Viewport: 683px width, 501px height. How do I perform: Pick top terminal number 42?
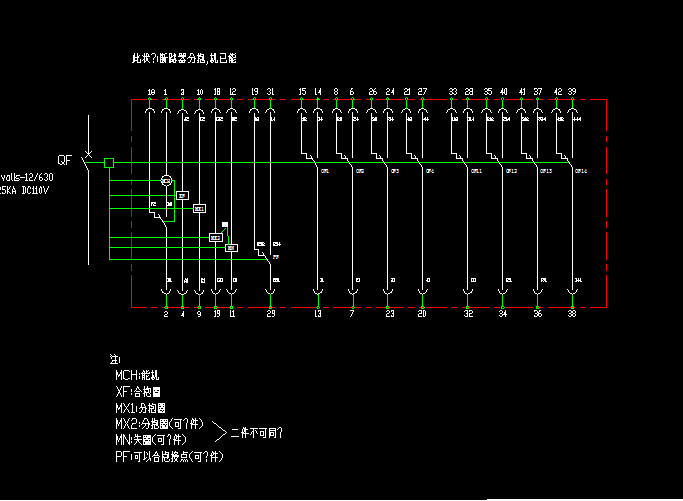coord(558,91)
